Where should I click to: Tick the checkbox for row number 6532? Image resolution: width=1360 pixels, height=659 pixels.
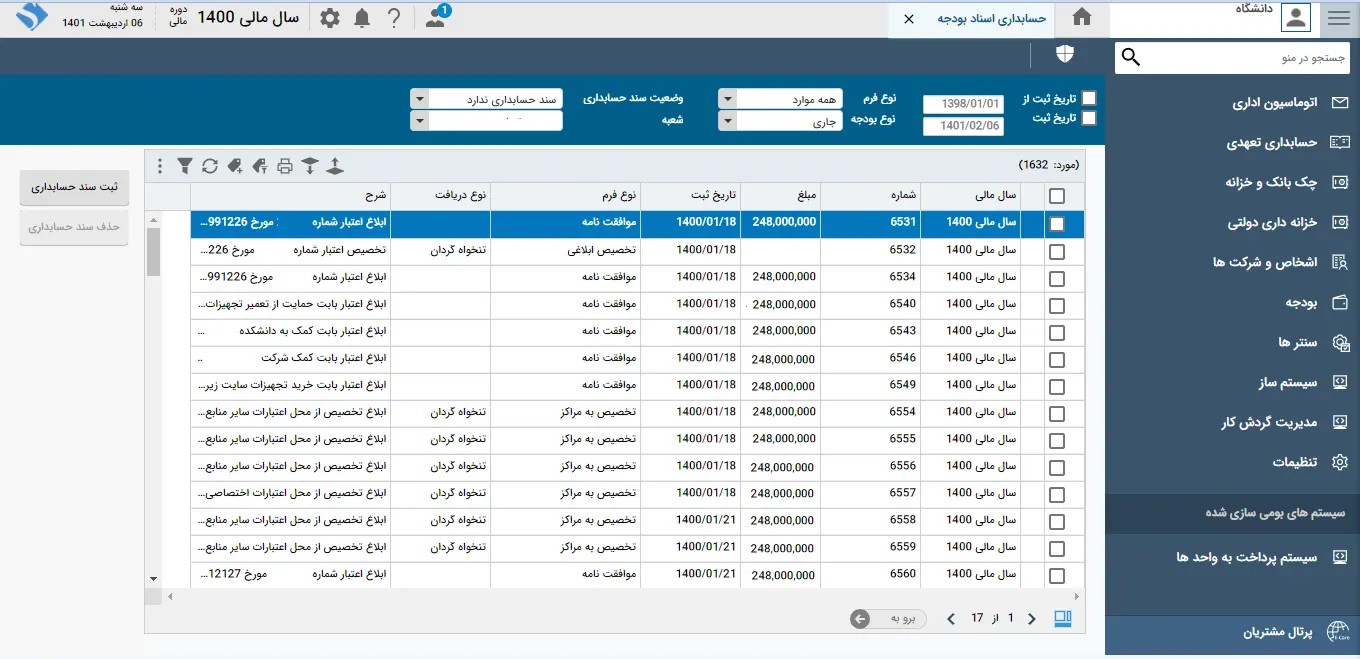click(1056, 251)
